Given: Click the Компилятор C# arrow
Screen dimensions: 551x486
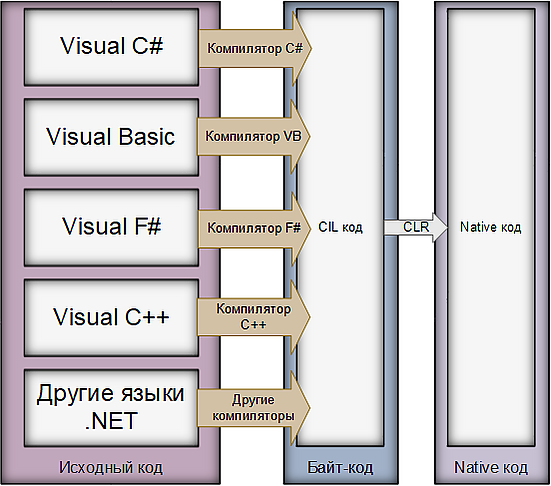Looking at the screenshot, I should (x=255, y=48).
